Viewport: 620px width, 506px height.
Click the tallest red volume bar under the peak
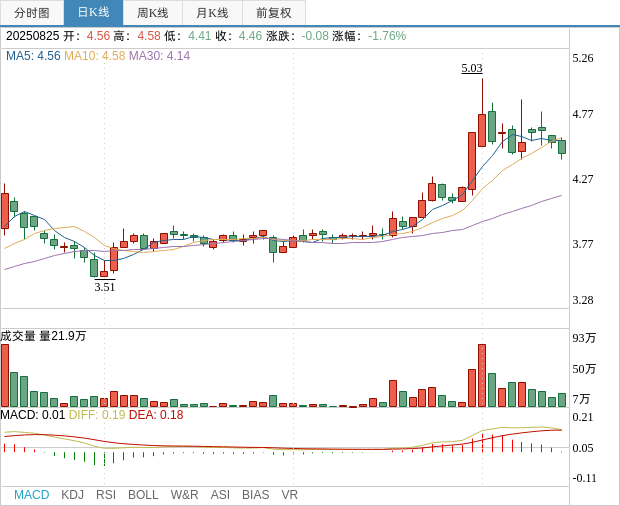point(482,376)
